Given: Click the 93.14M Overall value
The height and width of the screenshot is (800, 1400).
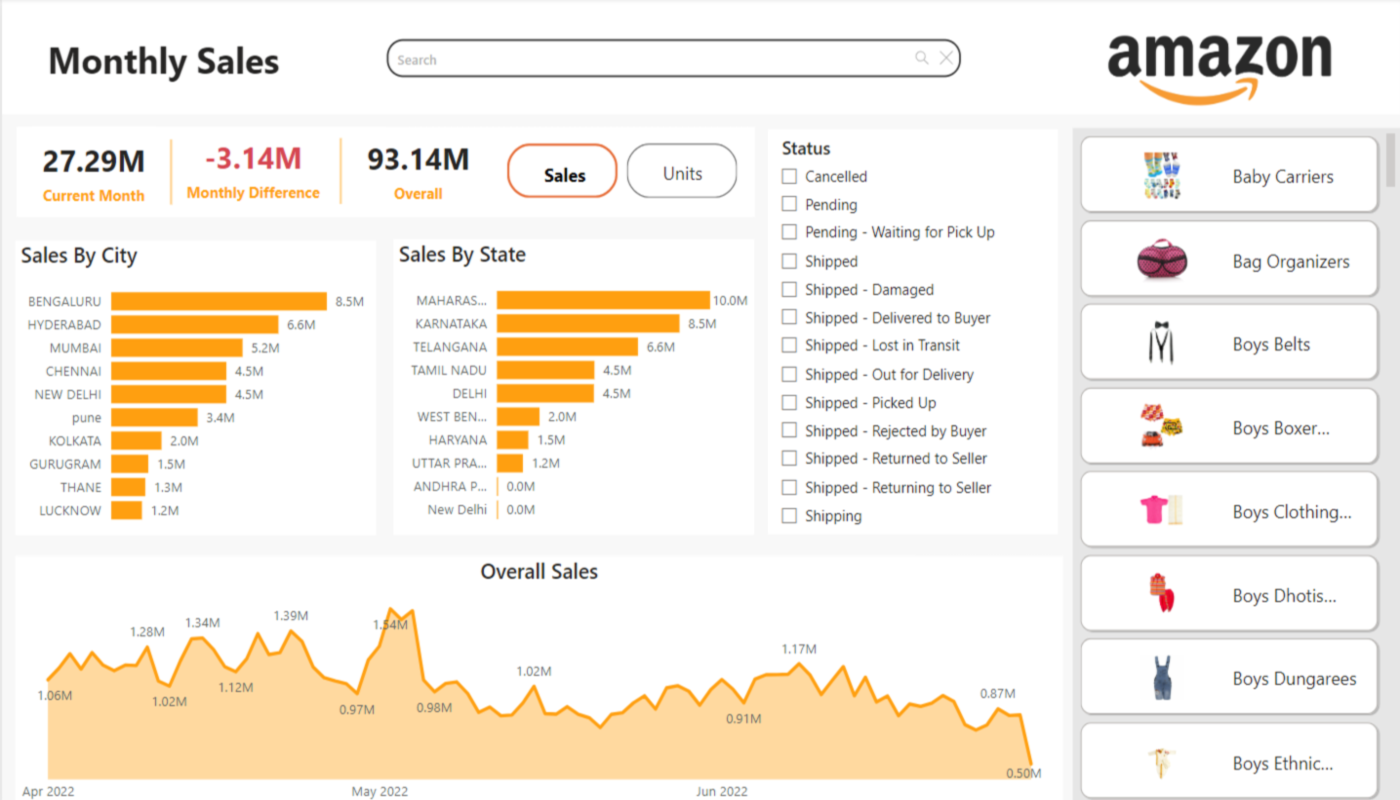Looking at the screenshot, I should tap(418, 159).
